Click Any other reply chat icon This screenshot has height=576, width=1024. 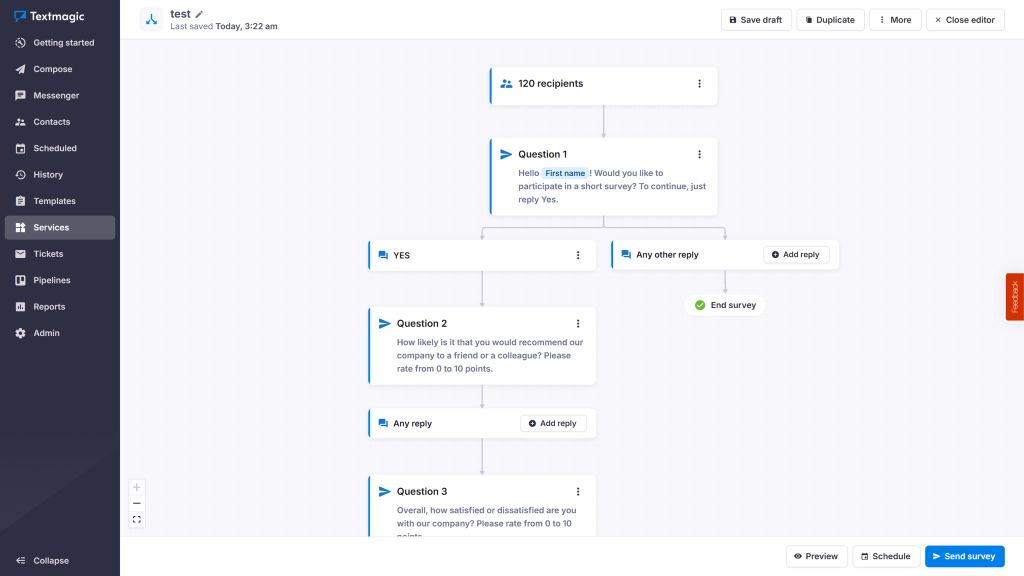point(626,255)
